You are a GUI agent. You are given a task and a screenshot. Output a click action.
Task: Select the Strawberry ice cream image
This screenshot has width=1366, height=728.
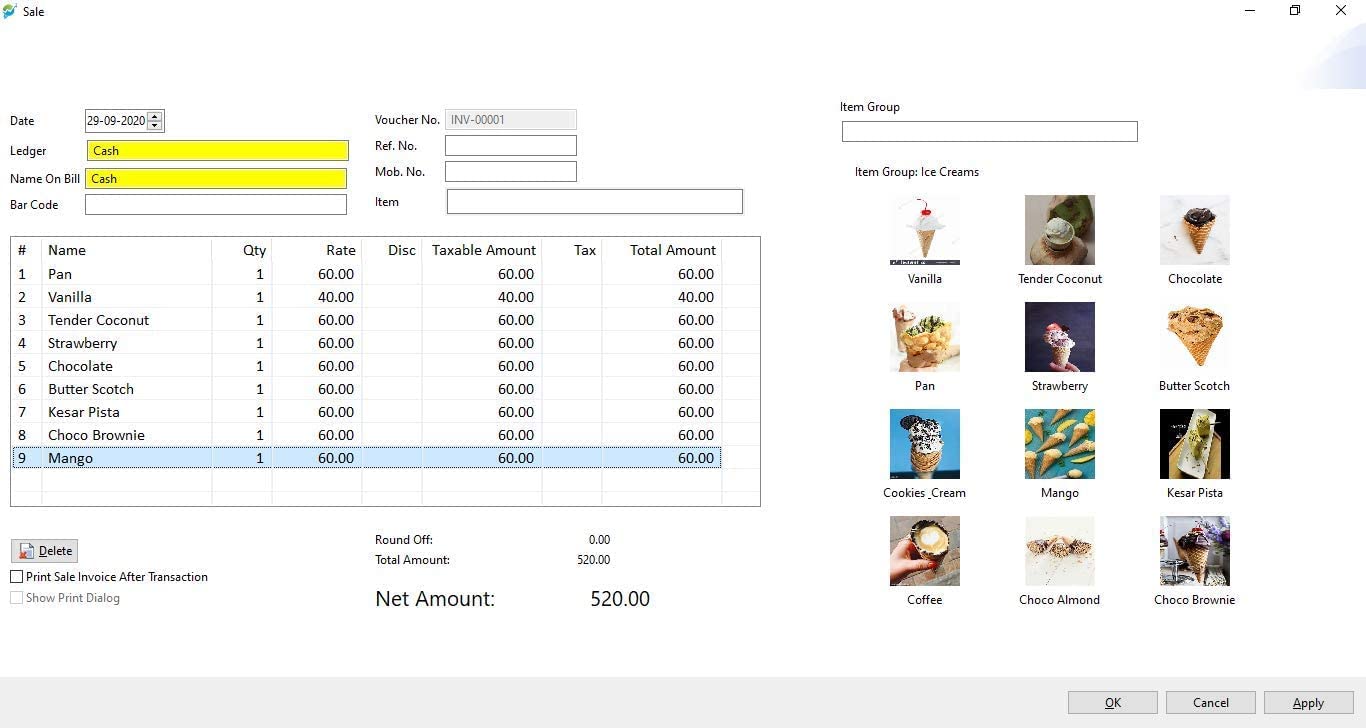click(1059, 337)
